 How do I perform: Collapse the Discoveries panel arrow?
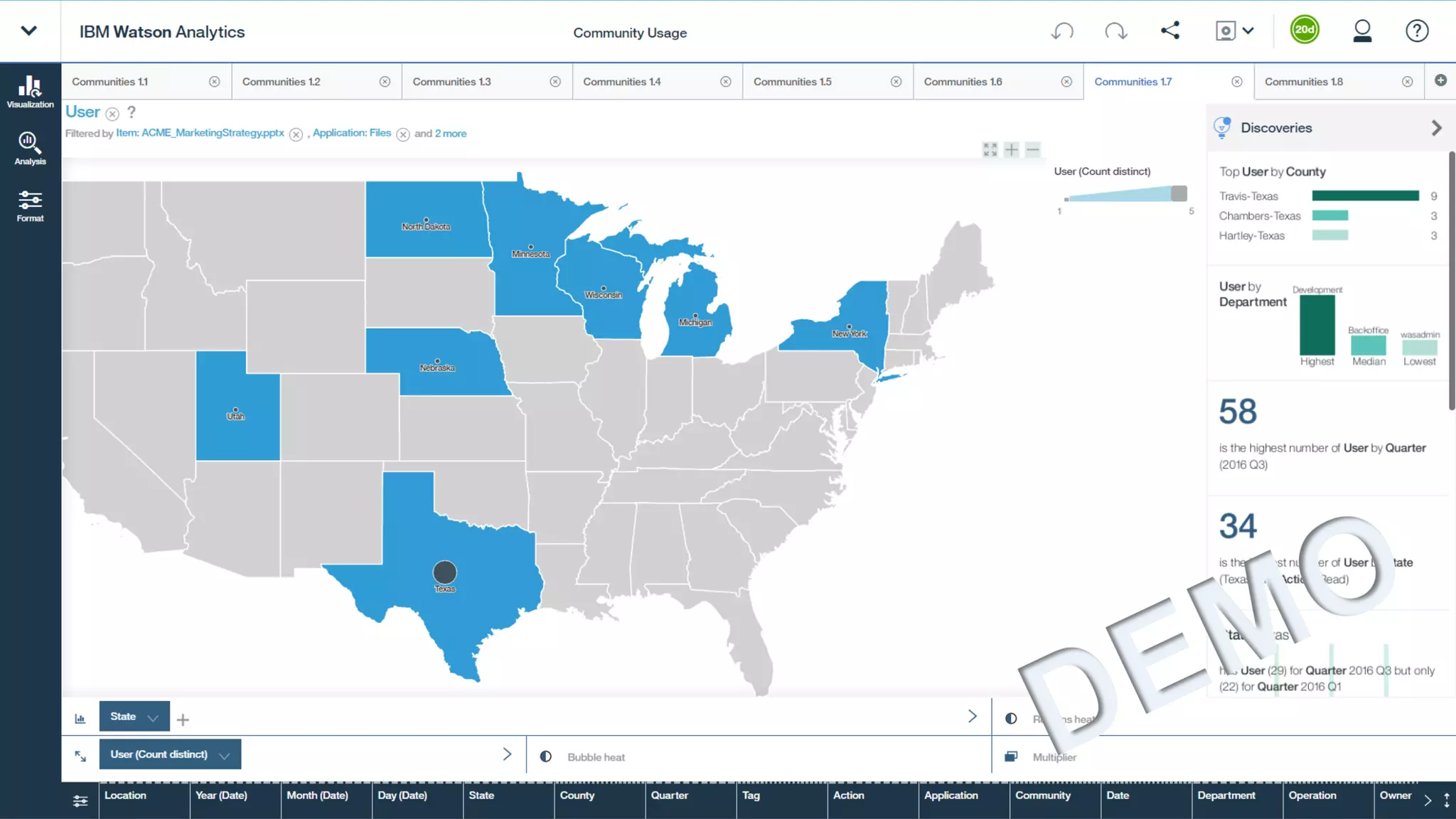tap(1436, 128)
